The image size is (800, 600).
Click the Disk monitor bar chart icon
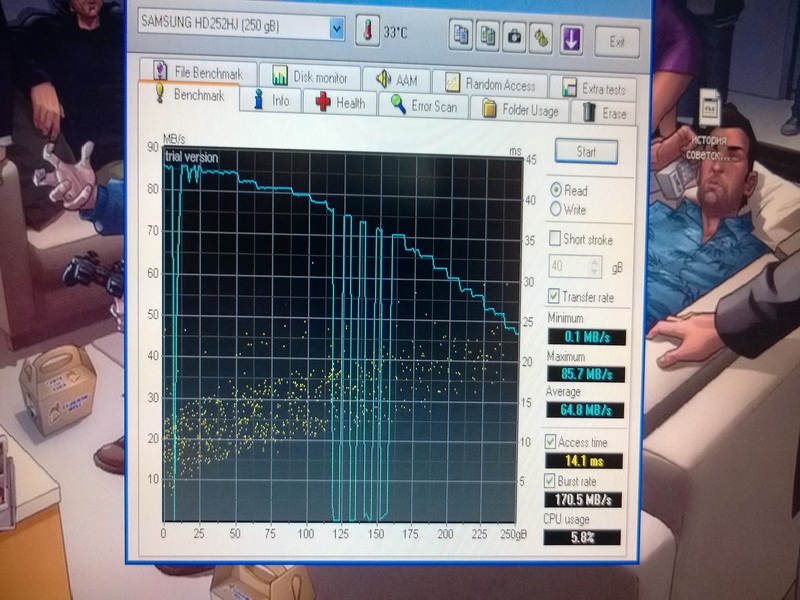[280, 76]
